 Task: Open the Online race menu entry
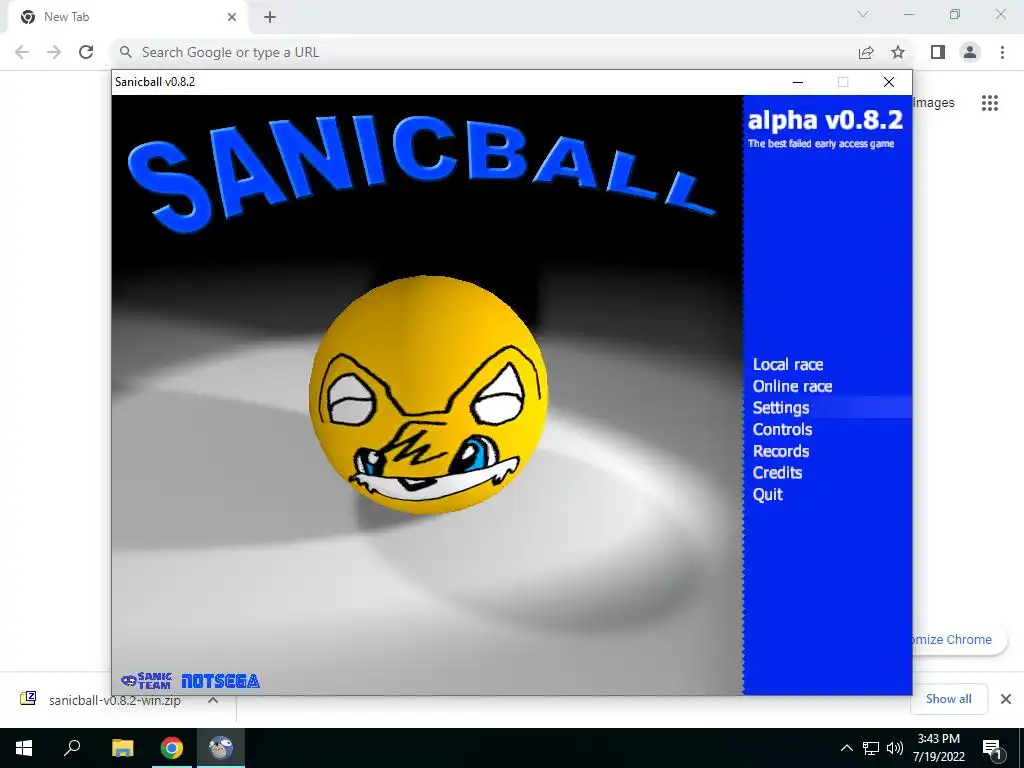click(x=792, y=386)
